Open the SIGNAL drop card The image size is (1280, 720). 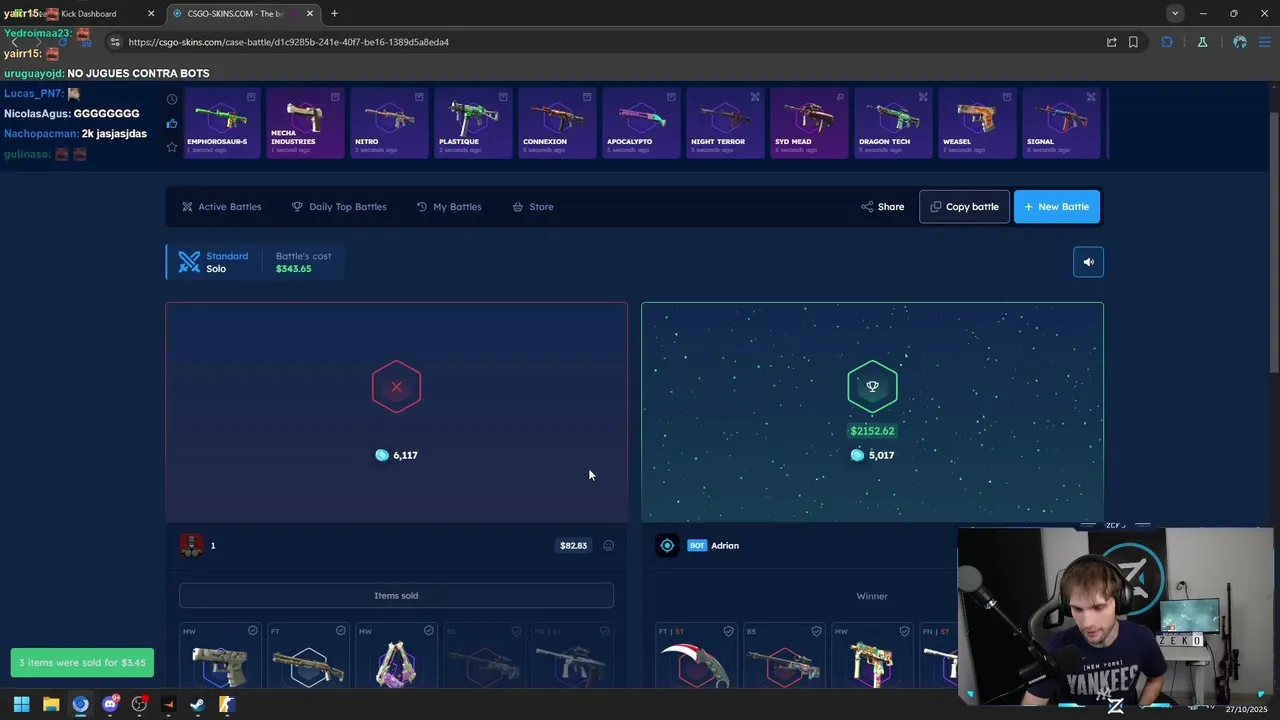pos(1061,123)
